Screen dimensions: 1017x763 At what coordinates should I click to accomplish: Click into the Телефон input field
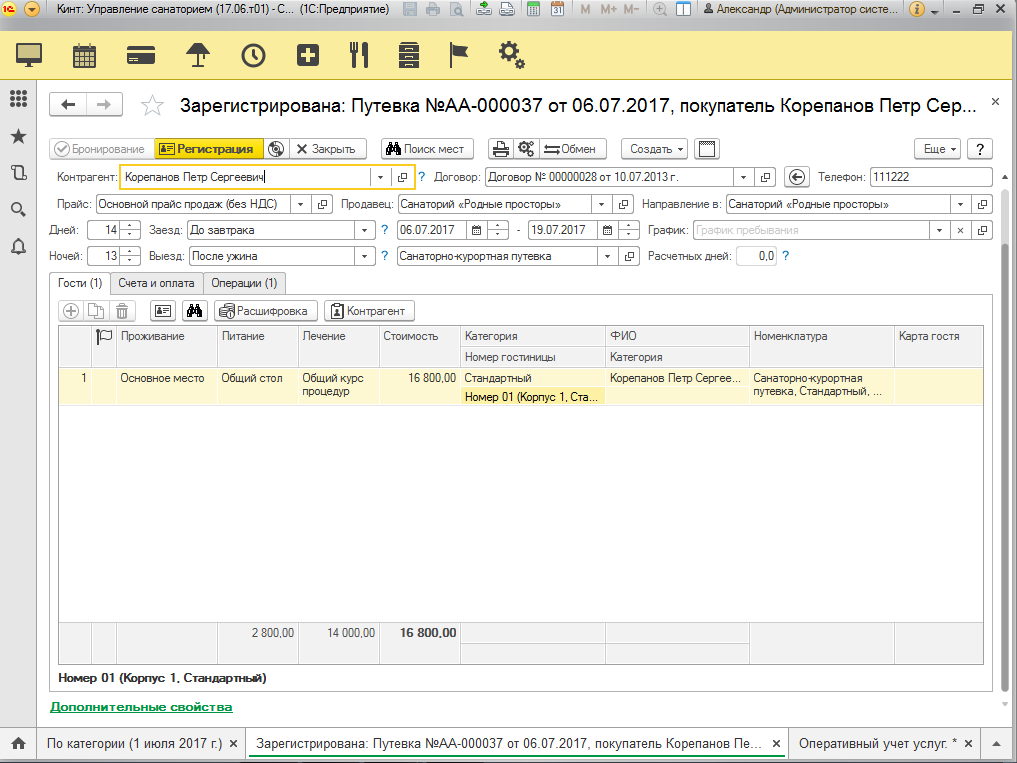coord(930,177)
